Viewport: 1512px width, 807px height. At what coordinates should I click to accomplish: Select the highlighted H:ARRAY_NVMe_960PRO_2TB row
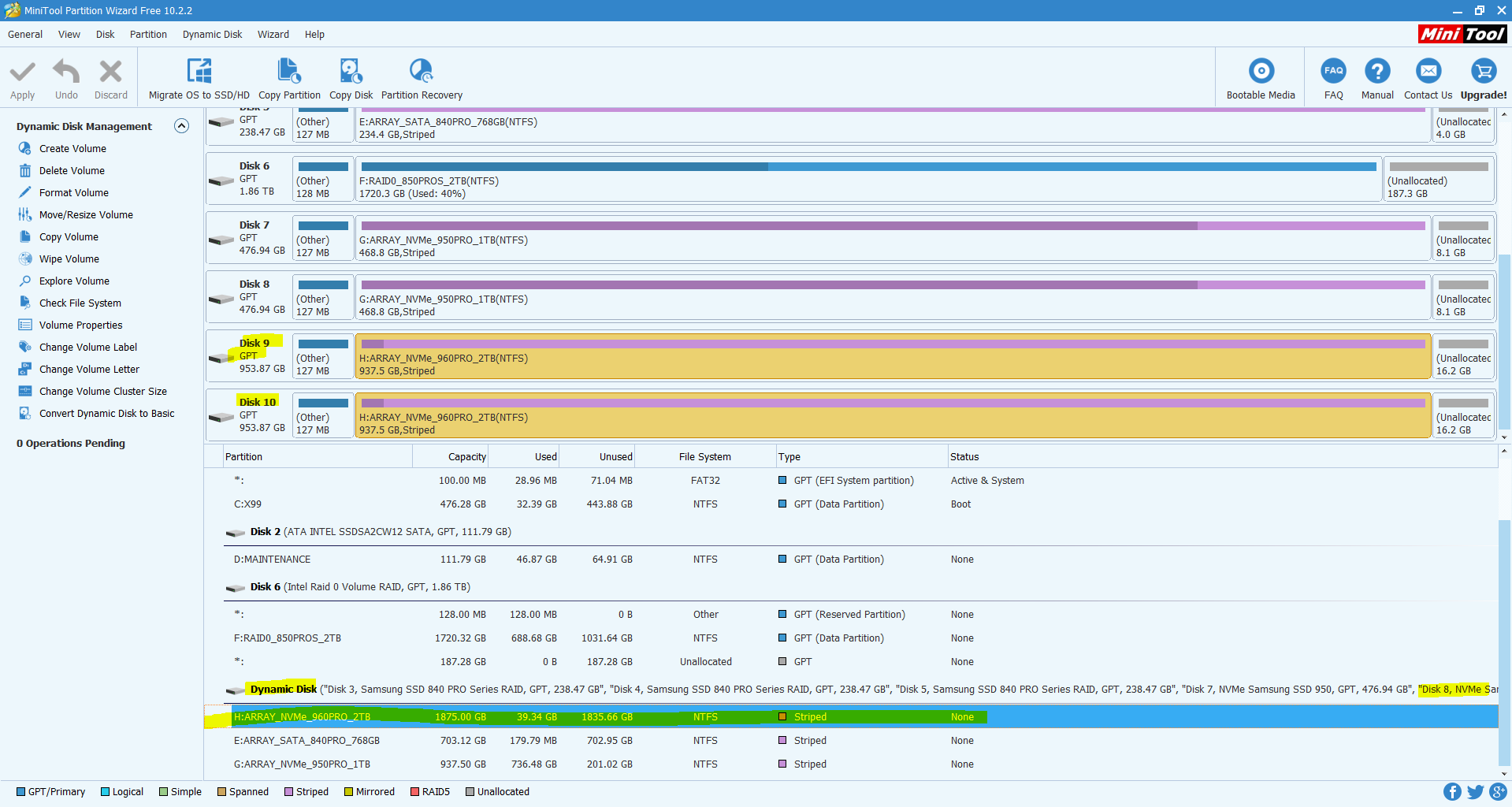[851, 717]
